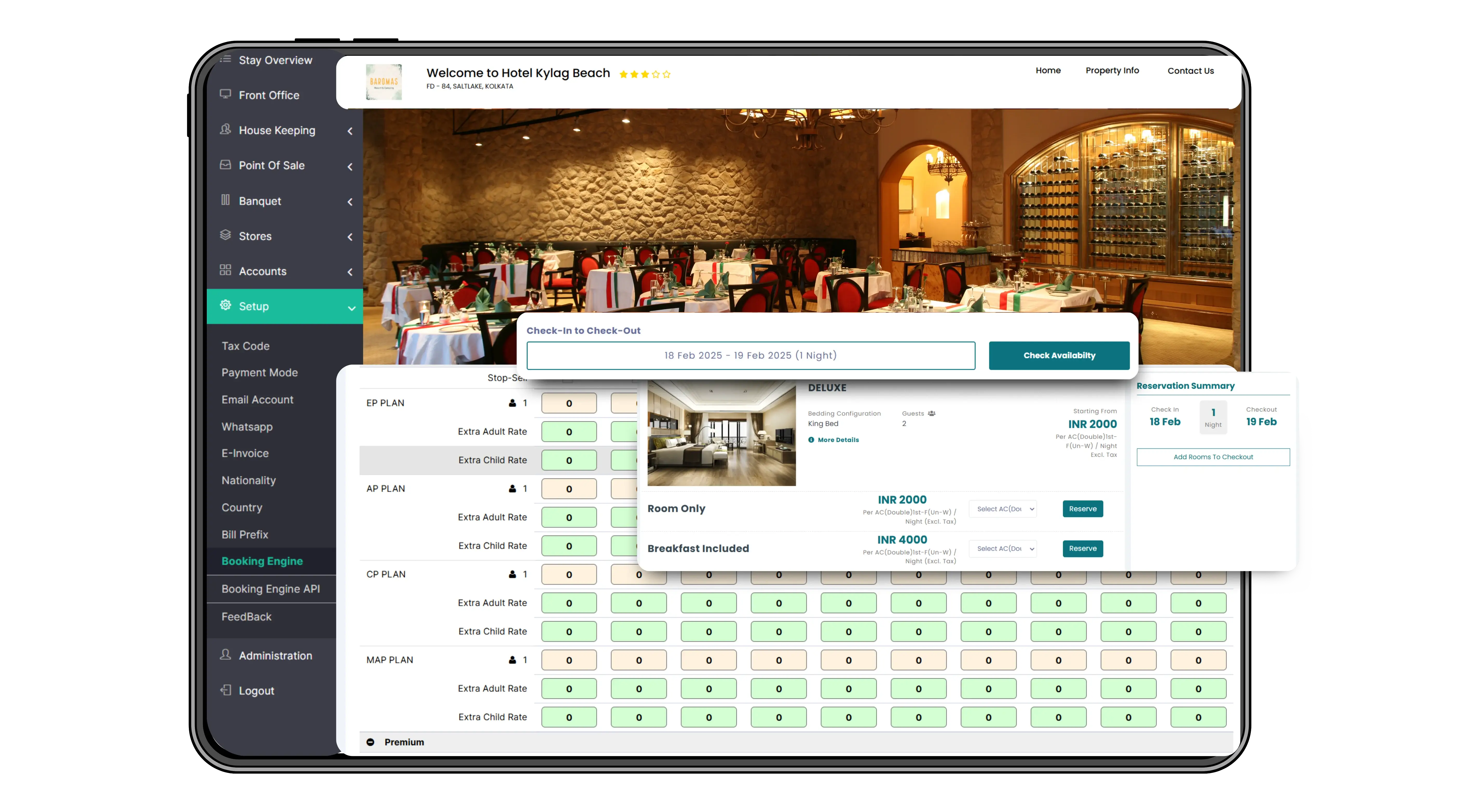Viewport: 1461px width, 812px height.
Task: Expand the Accounts submenu arrow
Action: pos(350,272)
